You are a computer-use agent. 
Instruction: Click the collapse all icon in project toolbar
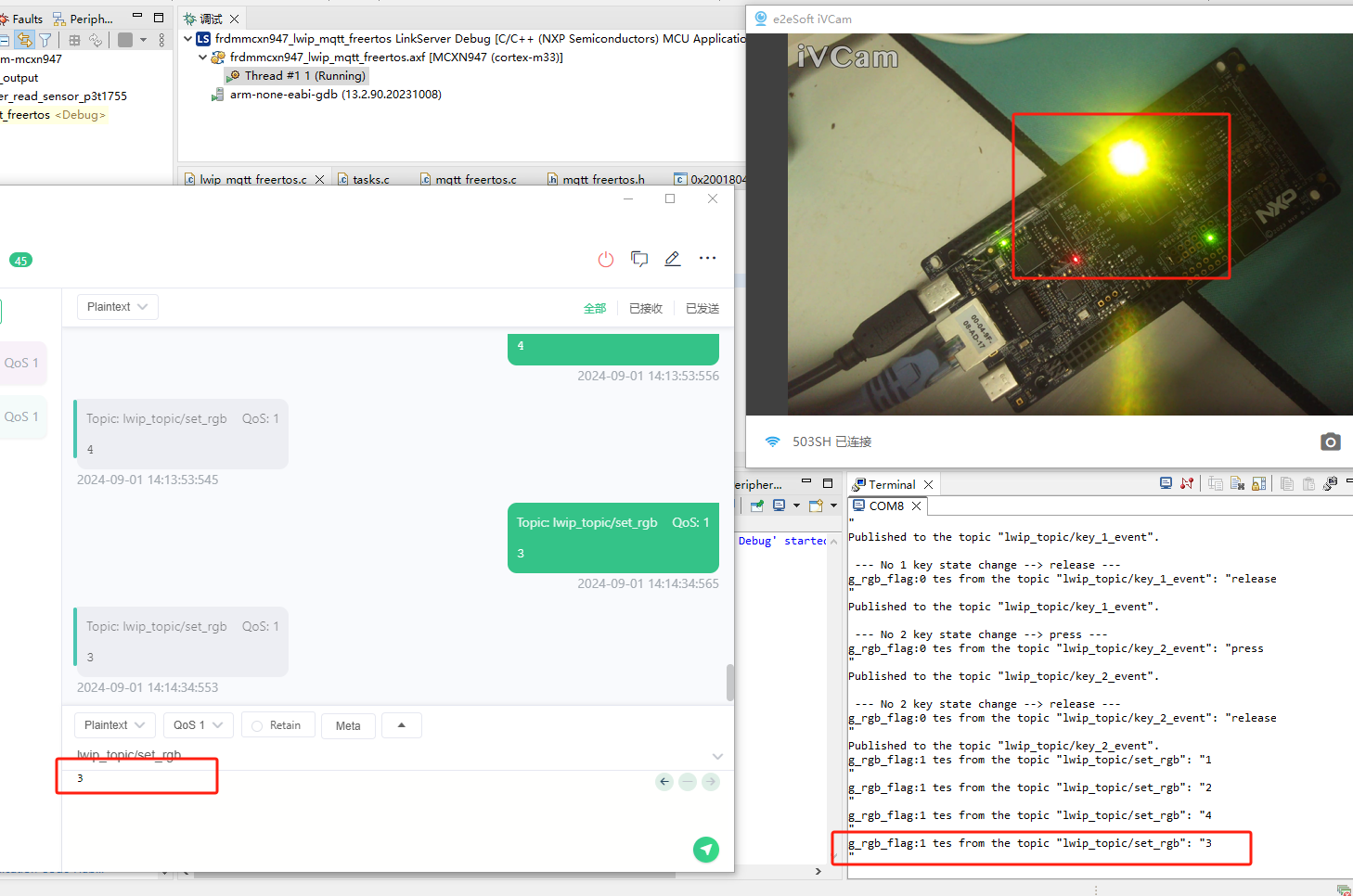coord(4,40)
